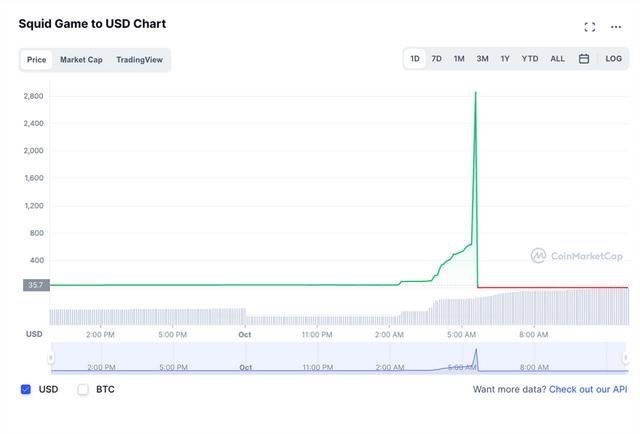The image size is (640, 434).
Task: Click the price spike peak on chart
Action: tap(475, 93)
